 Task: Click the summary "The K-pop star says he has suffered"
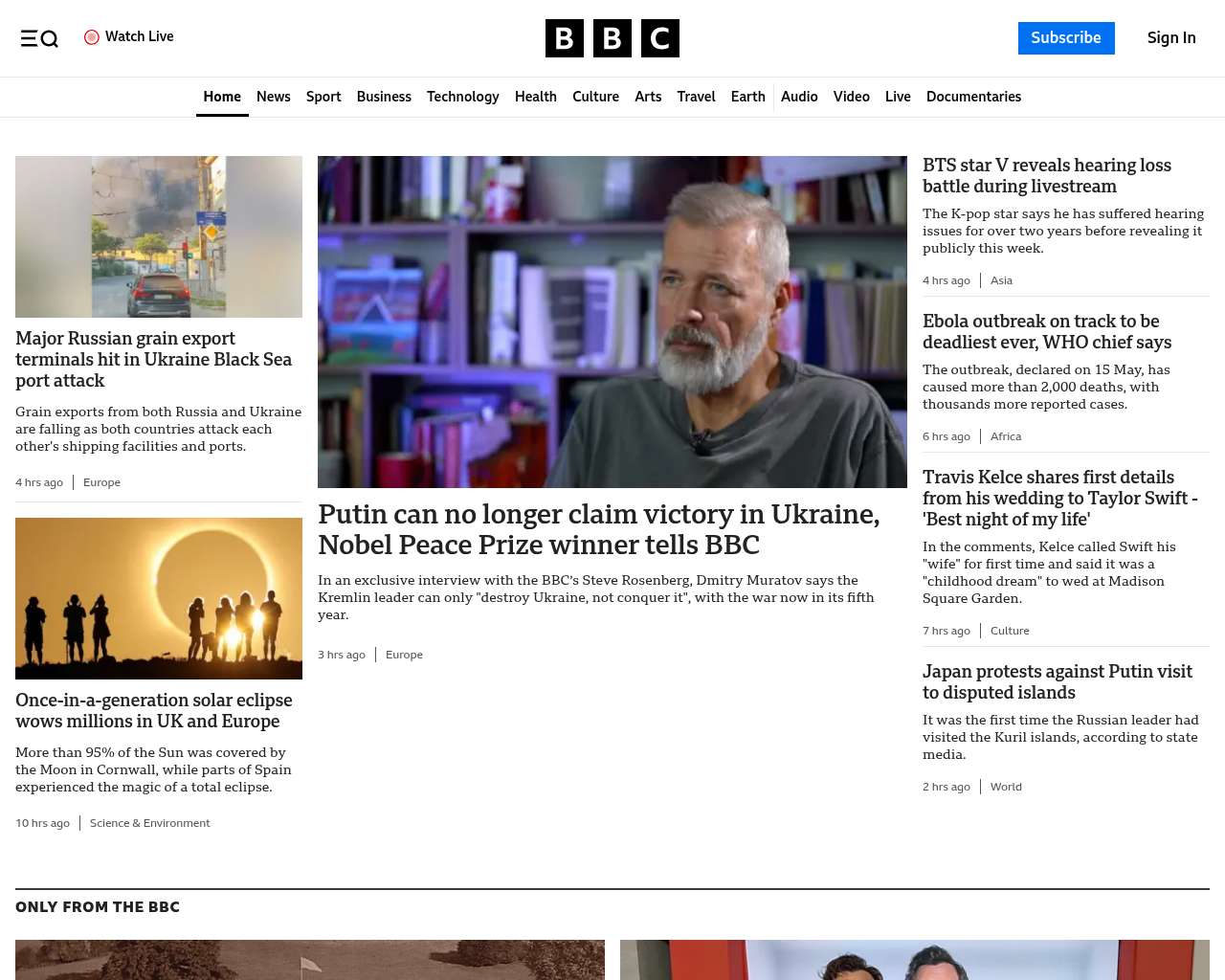pyautogui.click(x=1063, y=231)
